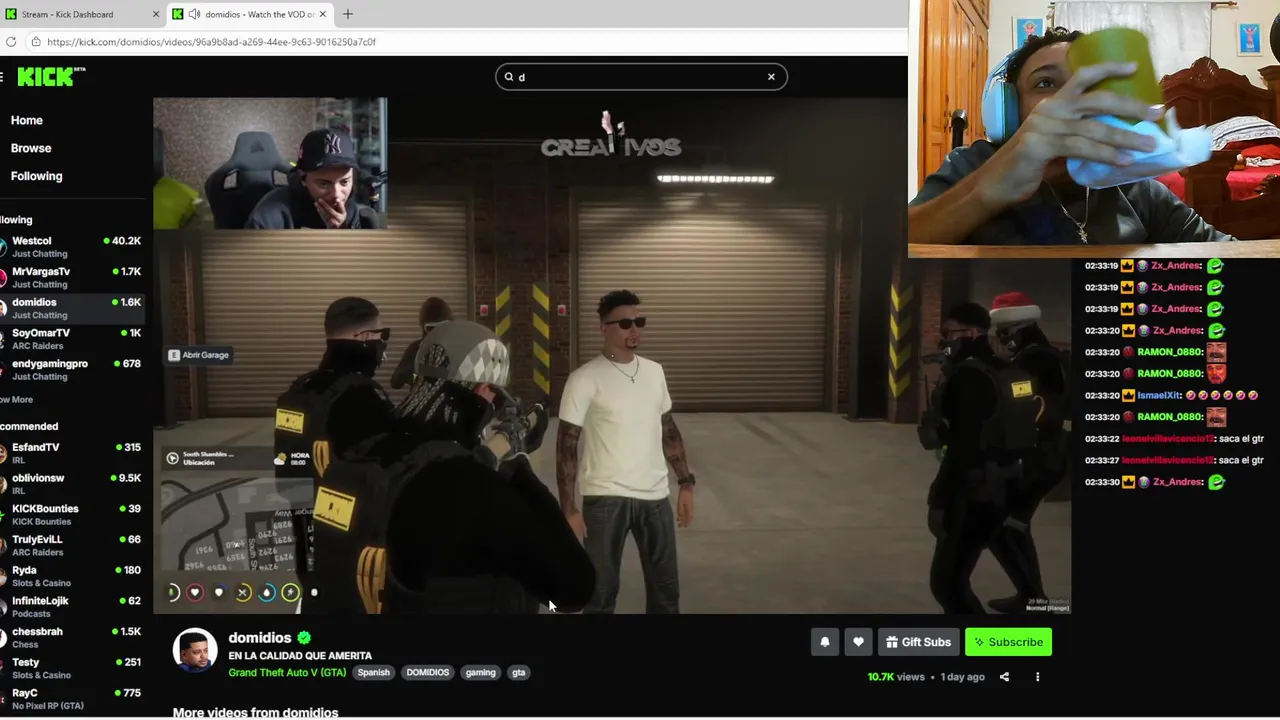Image resolution: width=1280 pixels, height=720 pixels.
Task: Click the 10.7K views text
Action: (x=896, y=677)
